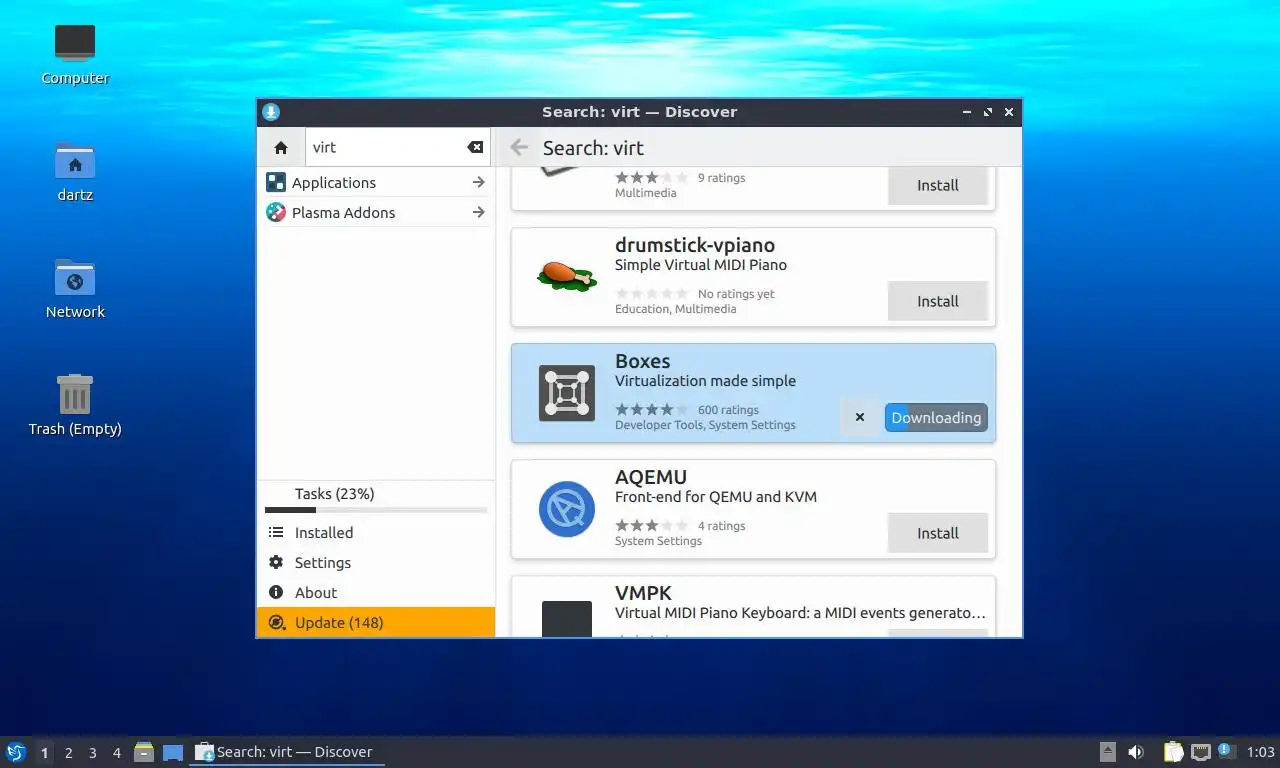Click the Tasks (23%) progress bar

click(x=376, y=510)
